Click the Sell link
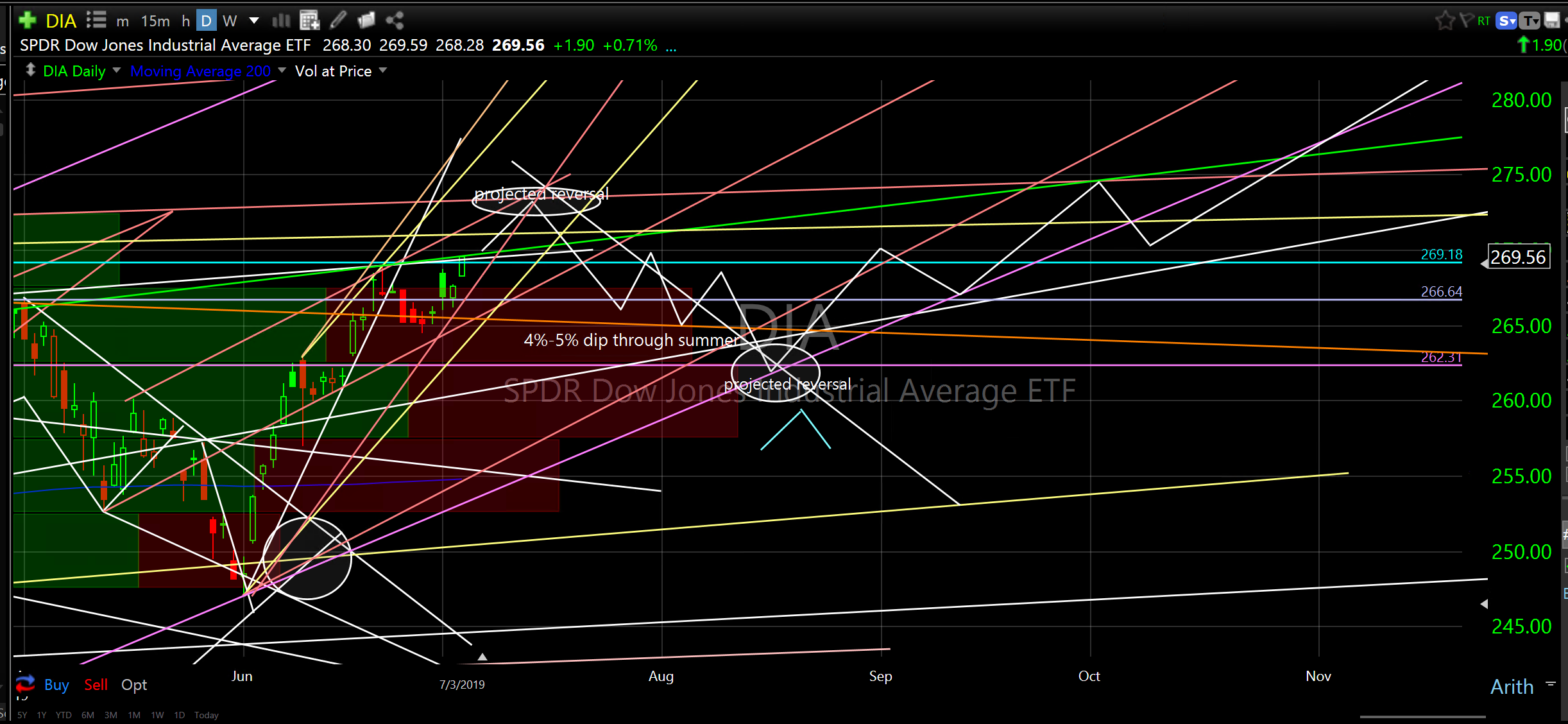The height and width of the screenshot is (724, 1568). (x=96, y=685)
